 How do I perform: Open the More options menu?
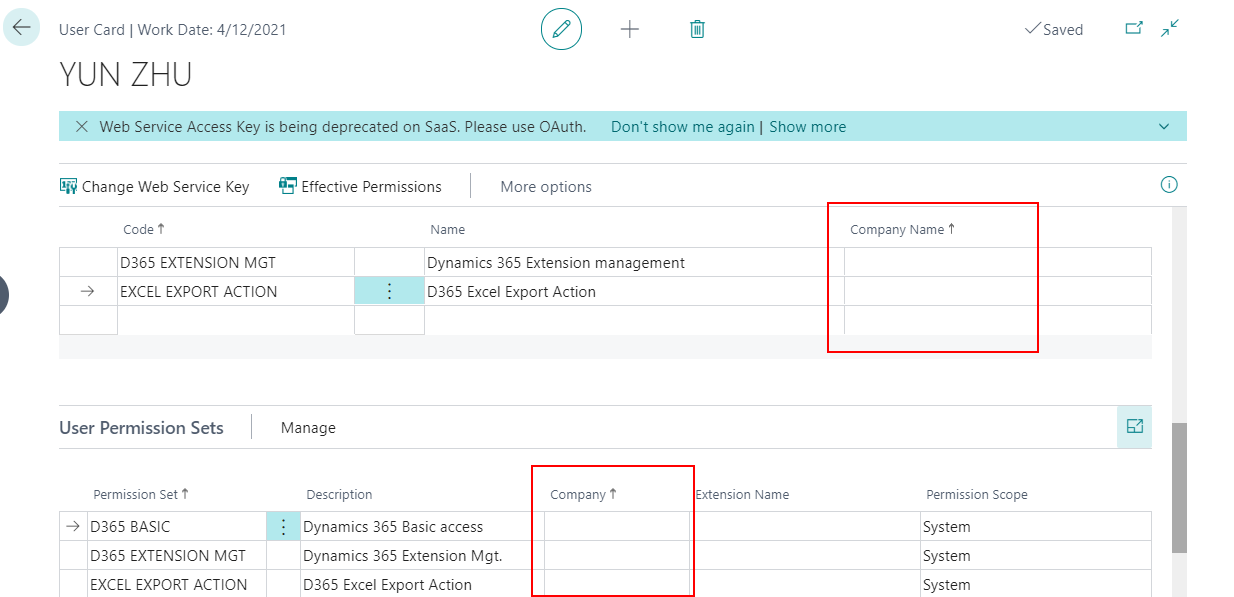546,186
